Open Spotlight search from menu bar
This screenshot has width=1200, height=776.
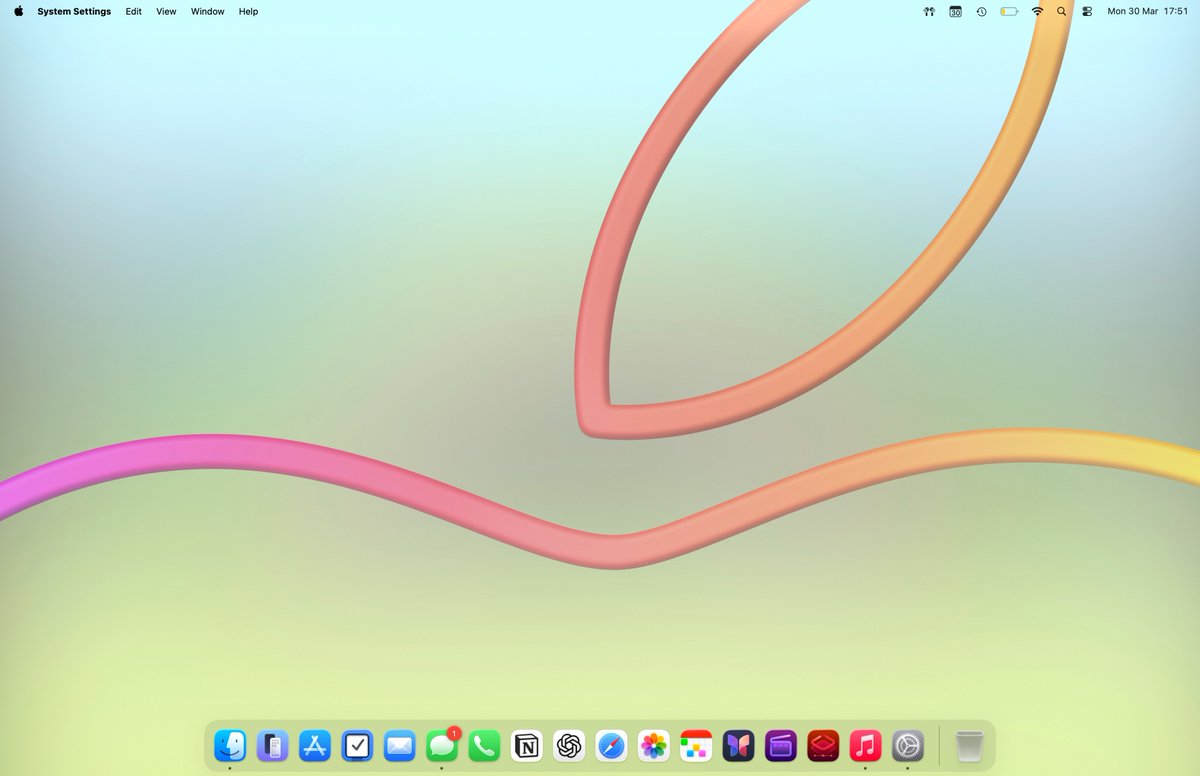pyautogui.click(x=1062, y=11)
